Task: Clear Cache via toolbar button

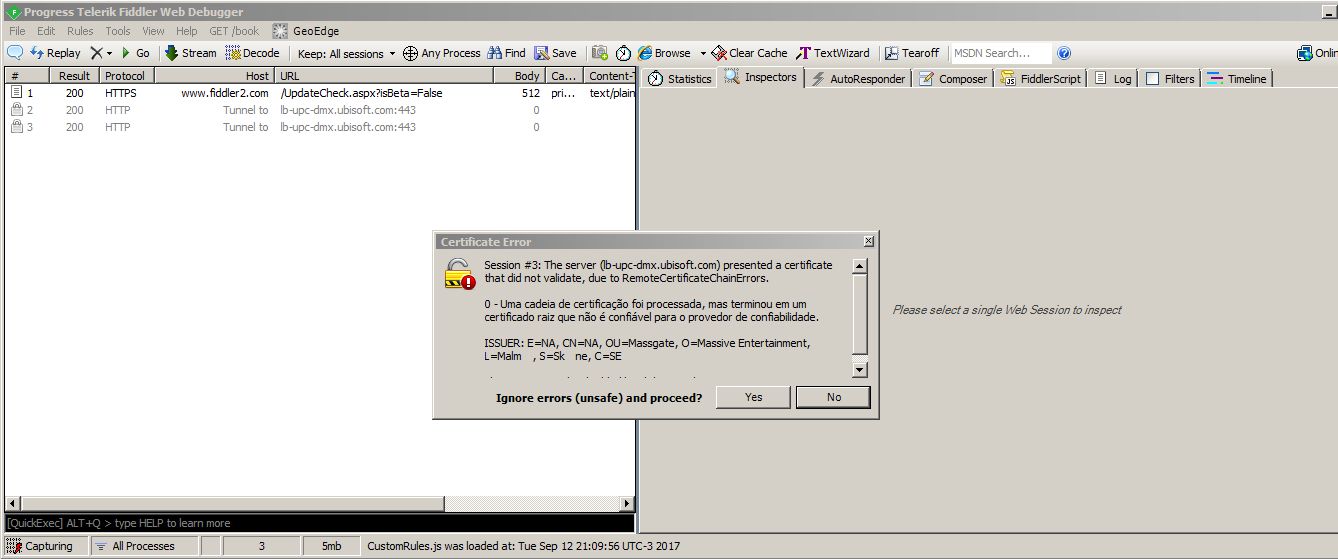Action: click(749, 53)
